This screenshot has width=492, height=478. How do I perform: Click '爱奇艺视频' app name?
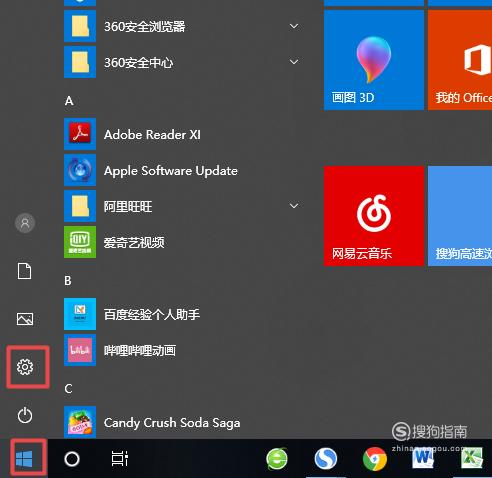click(x=134, y=242)
